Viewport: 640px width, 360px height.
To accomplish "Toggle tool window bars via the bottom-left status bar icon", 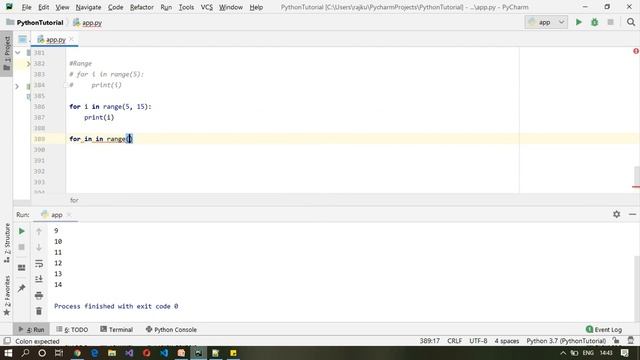I will click(x=7, y=340).
